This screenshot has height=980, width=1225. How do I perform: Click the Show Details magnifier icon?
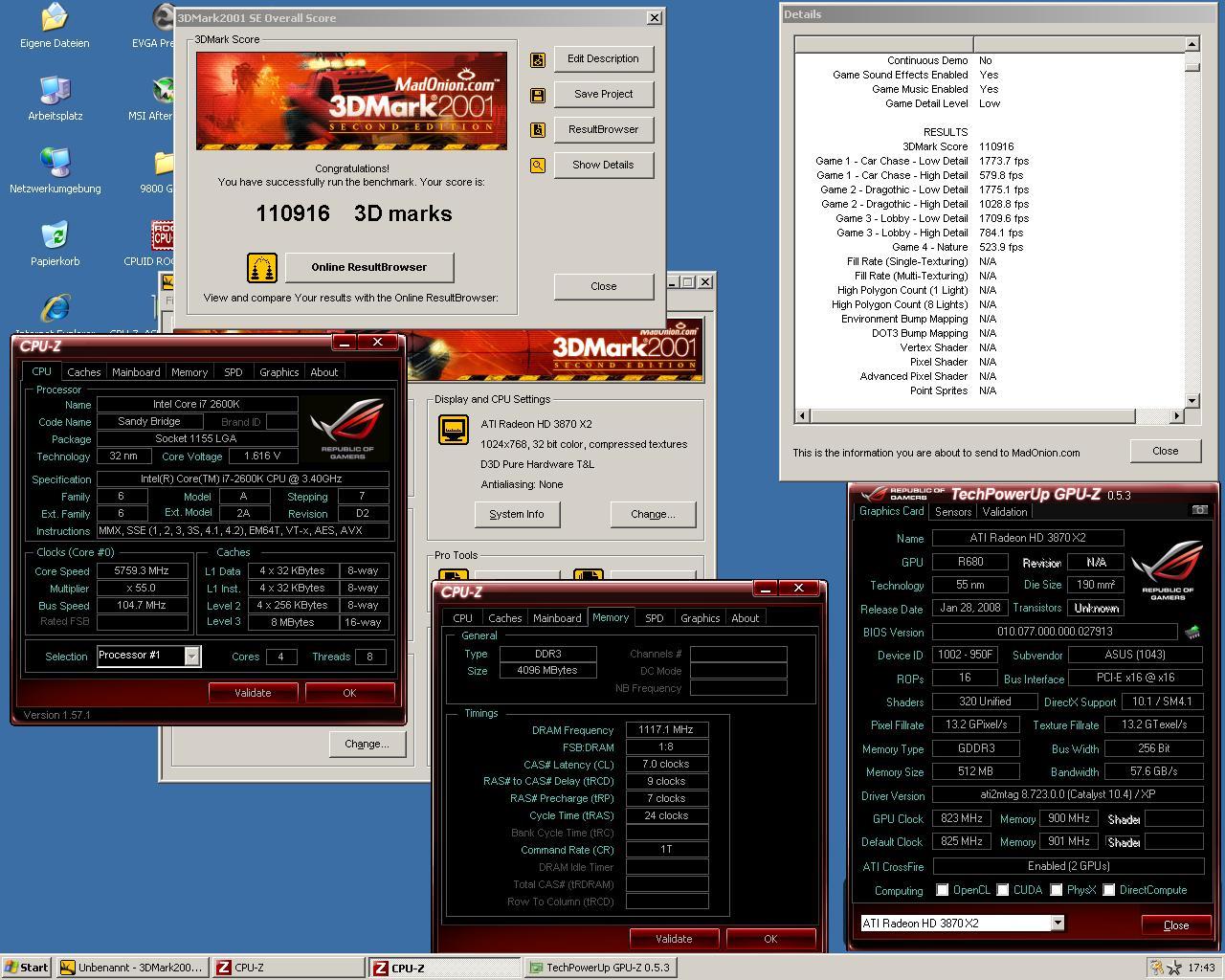[538, 166]
